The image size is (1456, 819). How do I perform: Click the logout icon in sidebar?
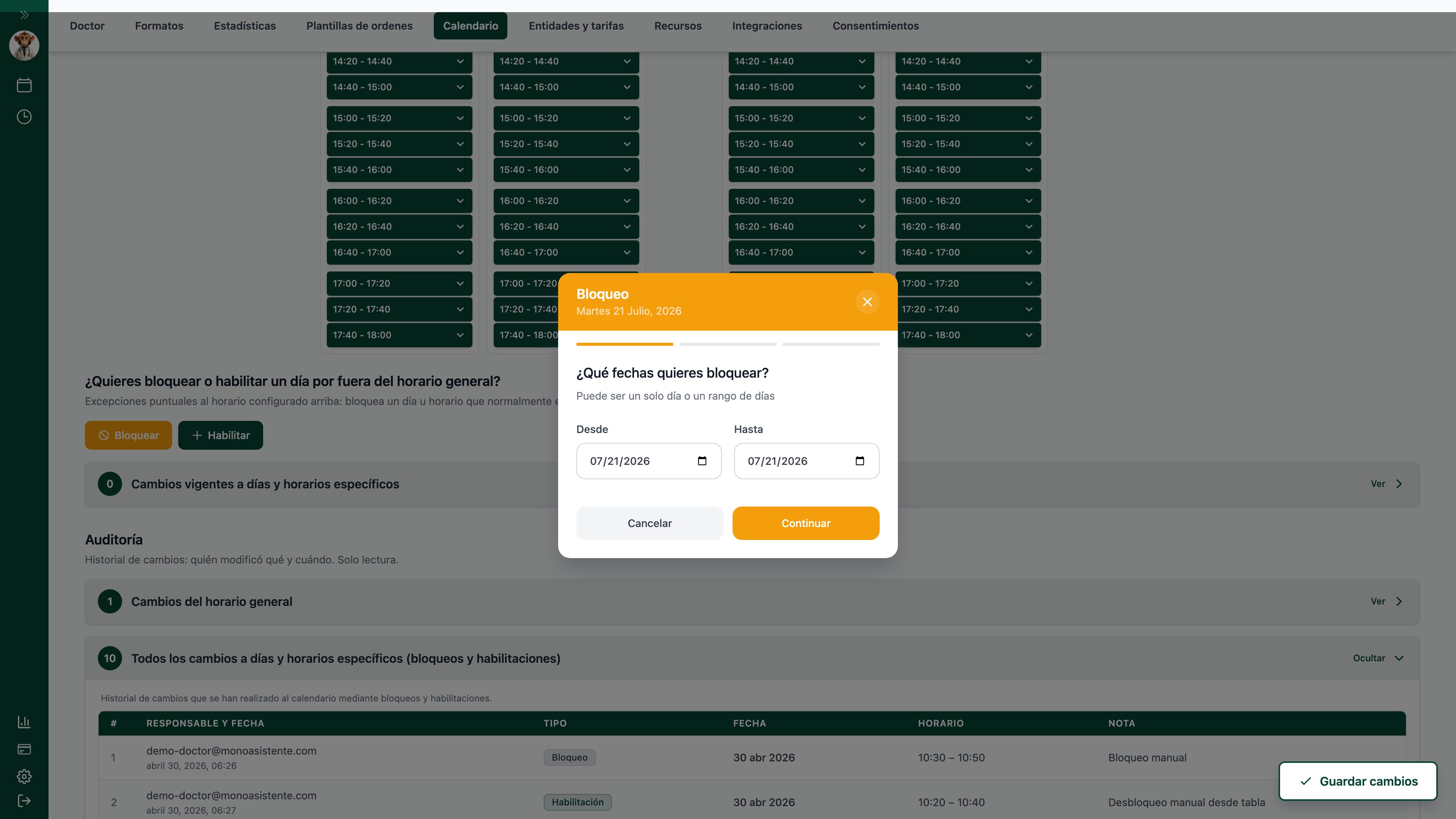pos(24,800)
